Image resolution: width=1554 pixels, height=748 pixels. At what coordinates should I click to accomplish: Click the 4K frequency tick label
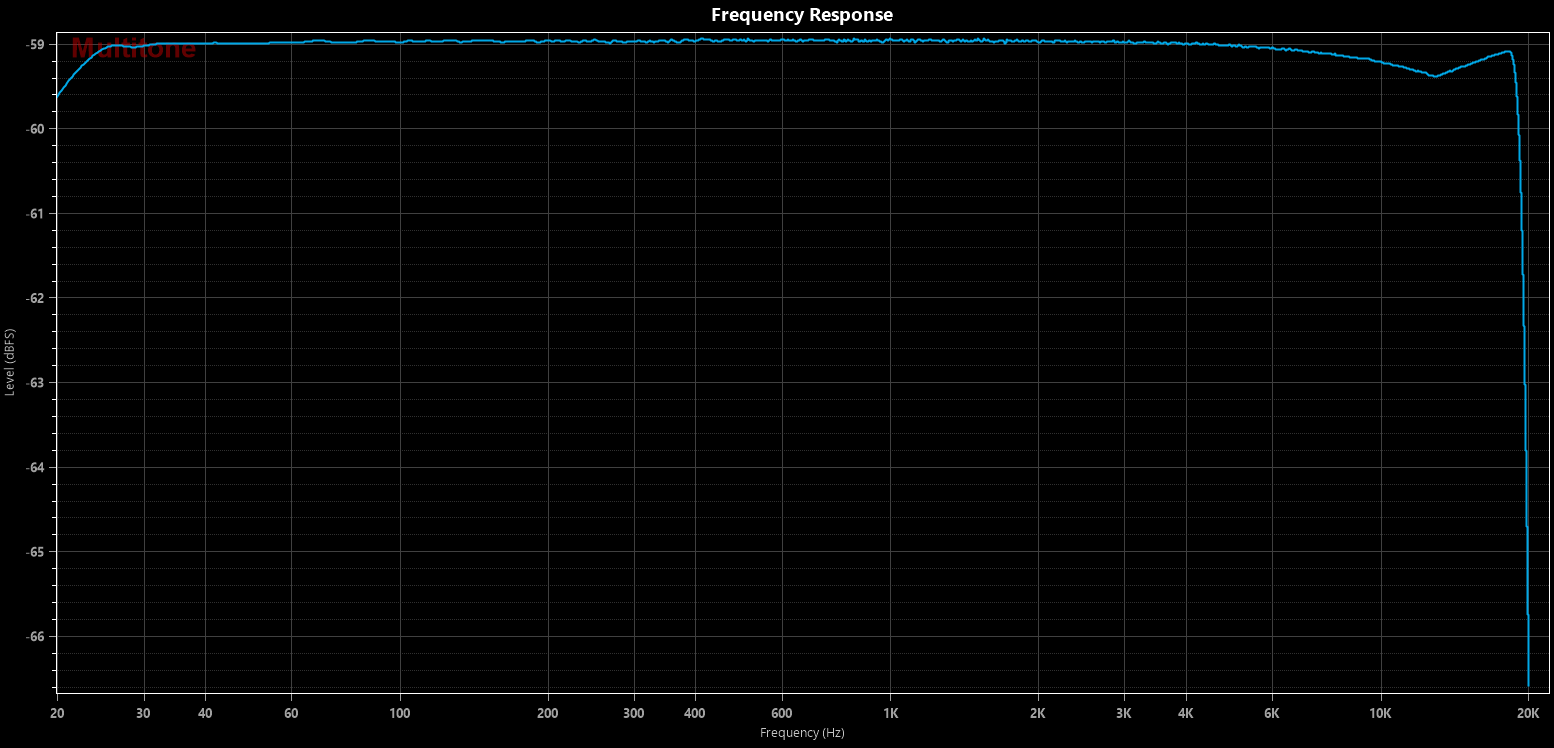(1186, 713)
